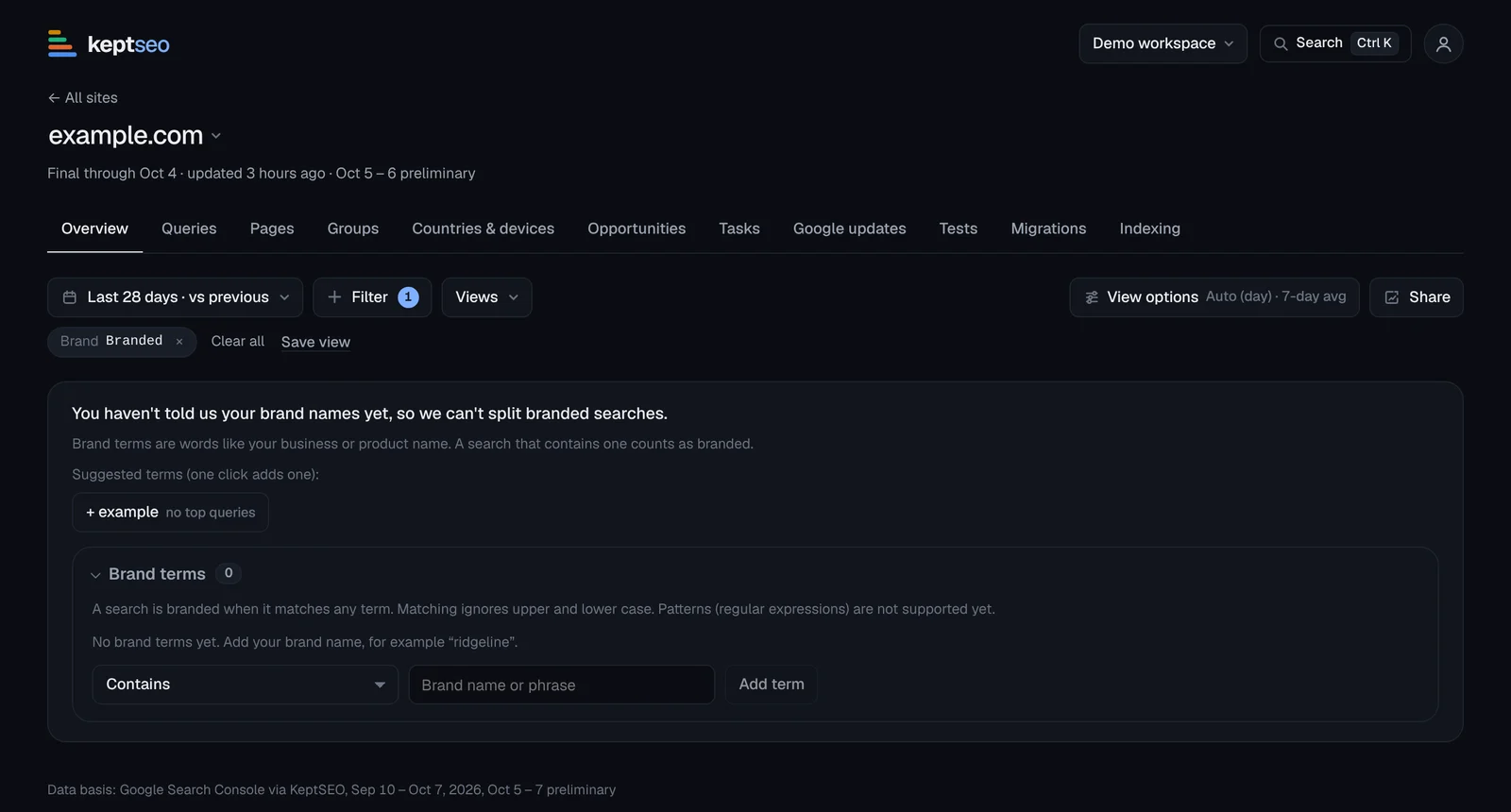This screenshot has width=1511, height=812.
Task: Open the Opportunities tab
Action: [x=637, y=228]
